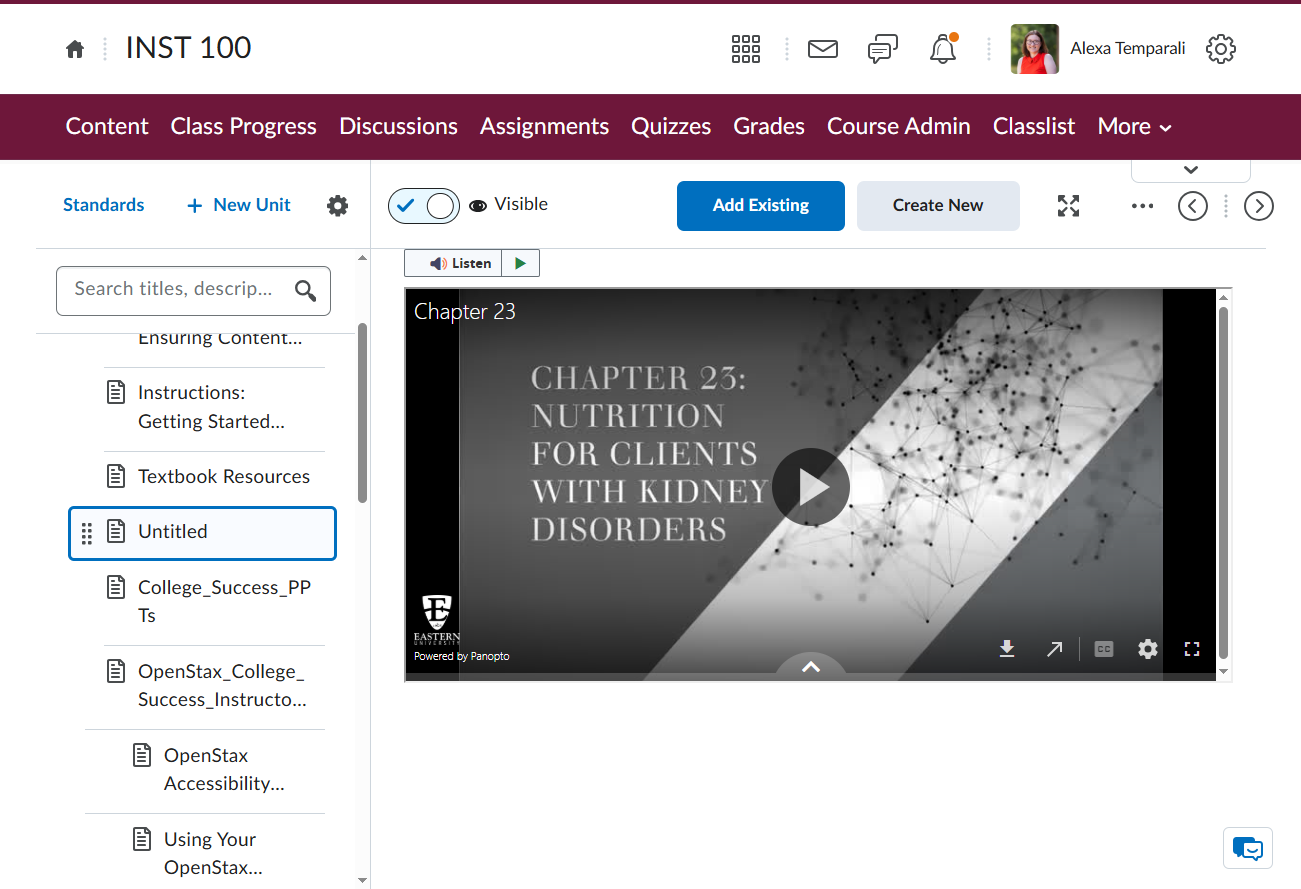This screenshot has width=1301, height=889.
Task: Open the Standards link
Action: tap(104, 205)
